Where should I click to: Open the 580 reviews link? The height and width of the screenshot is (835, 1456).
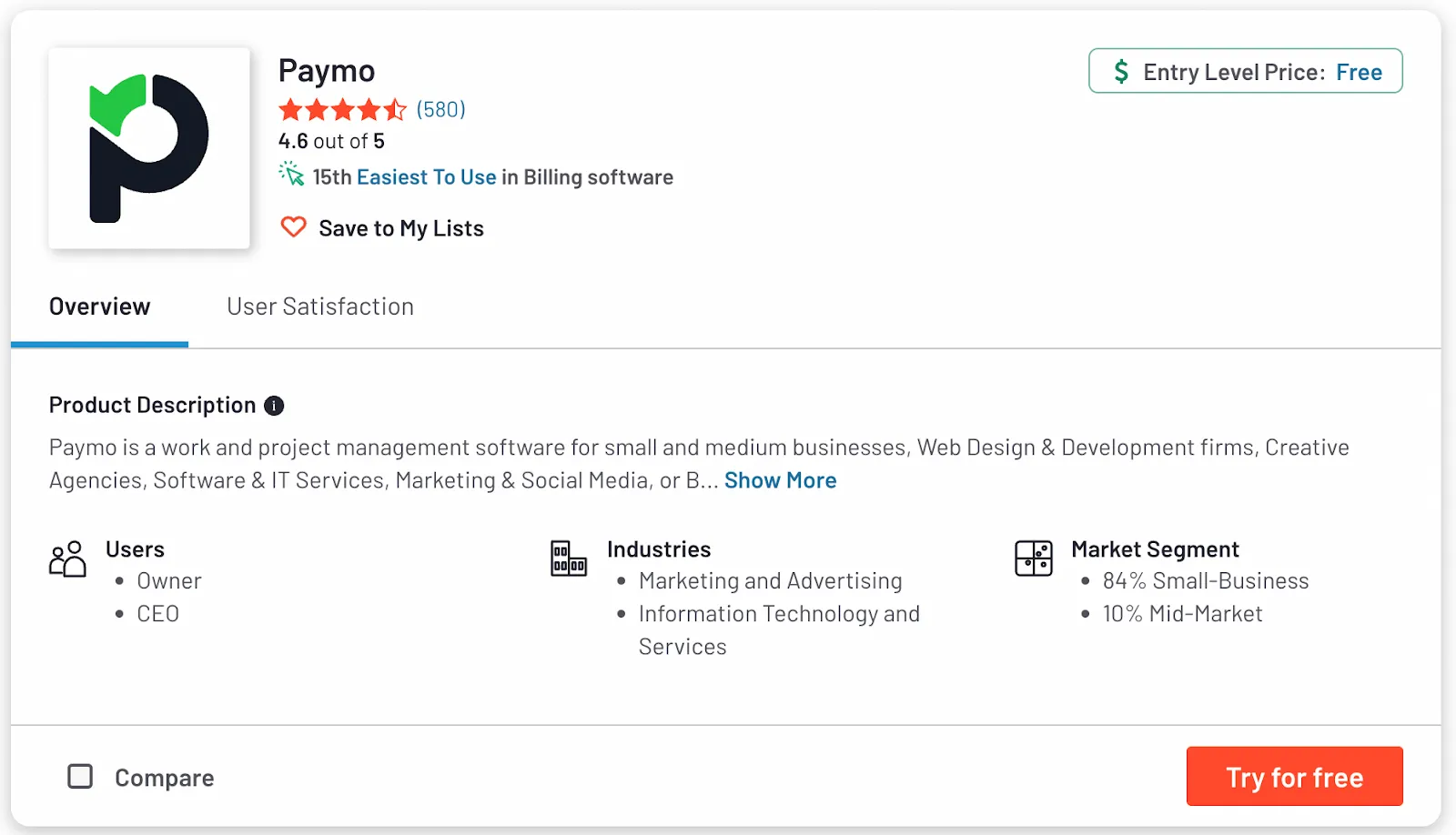coord(440,110)
